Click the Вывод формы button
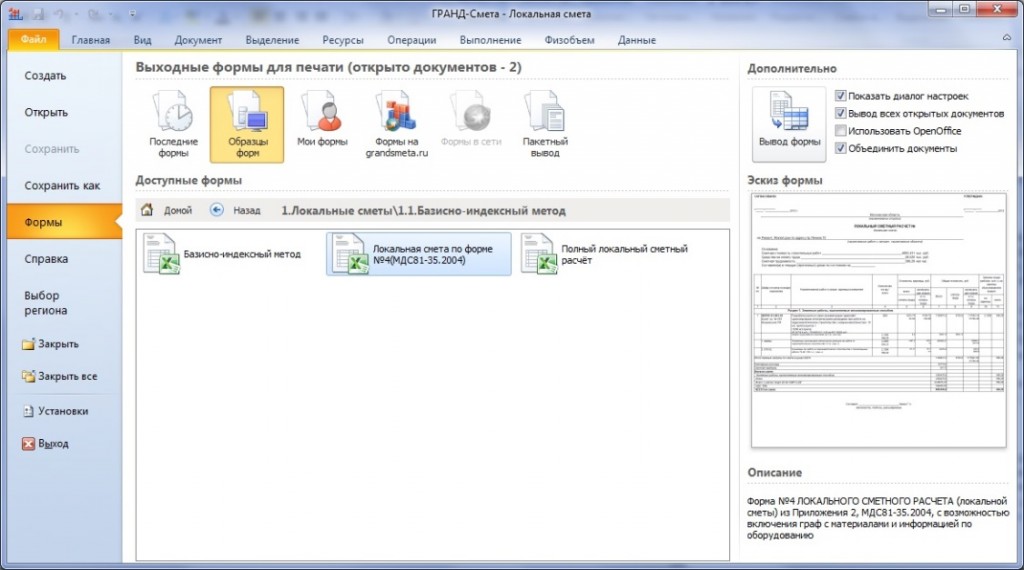Screen dimensions: 1024x570 [x=789, y=123]
